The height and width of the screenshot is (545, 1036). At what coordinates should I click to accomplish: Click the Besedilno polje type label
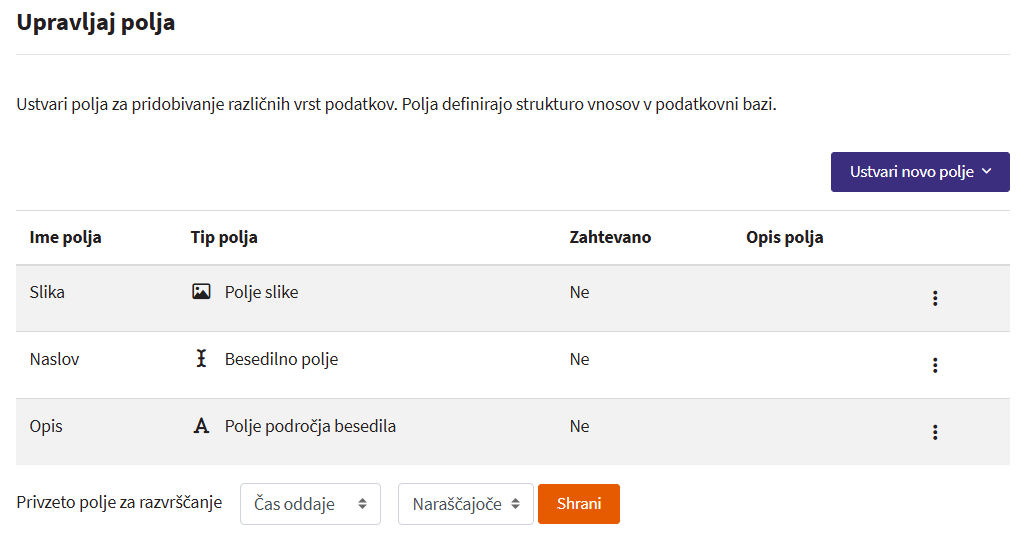[x=281, y=359]
